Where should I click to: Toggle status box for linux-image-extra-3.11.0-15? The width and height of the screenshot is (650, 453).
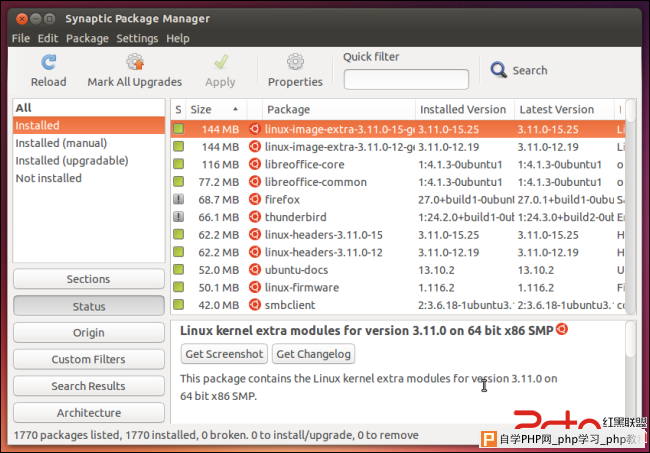179,129
